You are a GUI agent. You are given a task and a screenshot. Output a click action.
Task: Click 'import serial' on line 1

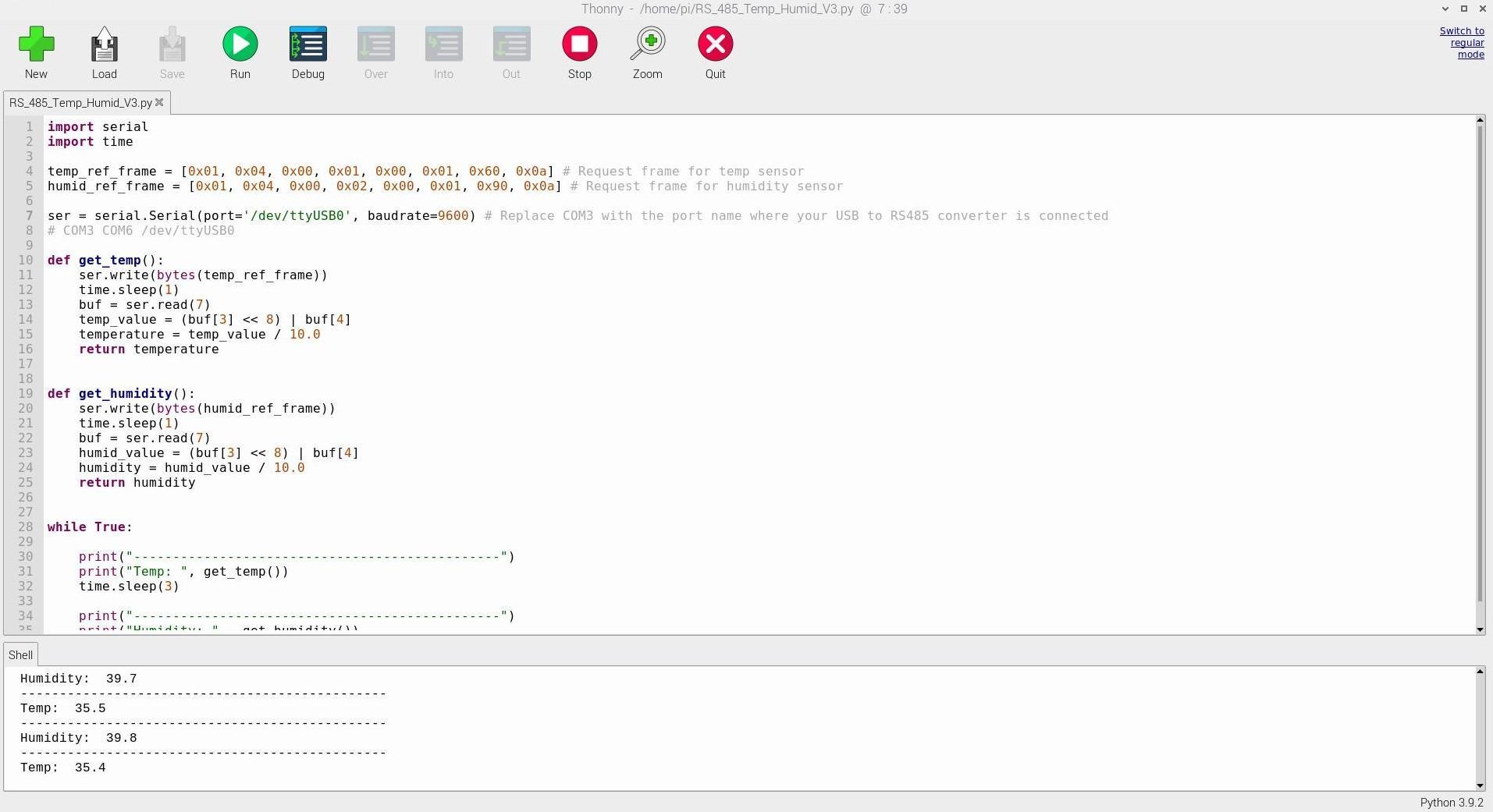pyautogui.click(x=98, y=126)
